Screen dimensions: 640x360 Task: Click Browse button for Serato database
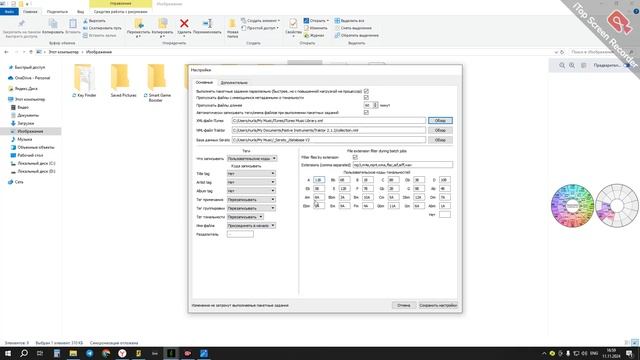click(x=440, y=140)
